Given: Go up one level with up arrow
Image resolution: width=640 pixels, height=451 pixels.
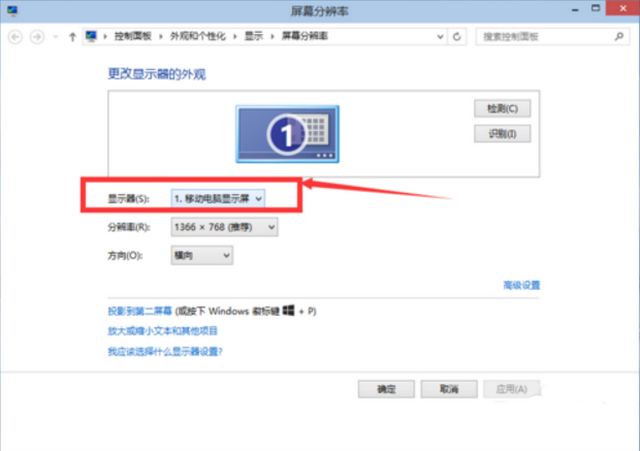Looking at the screenshot, I should 72,36.
